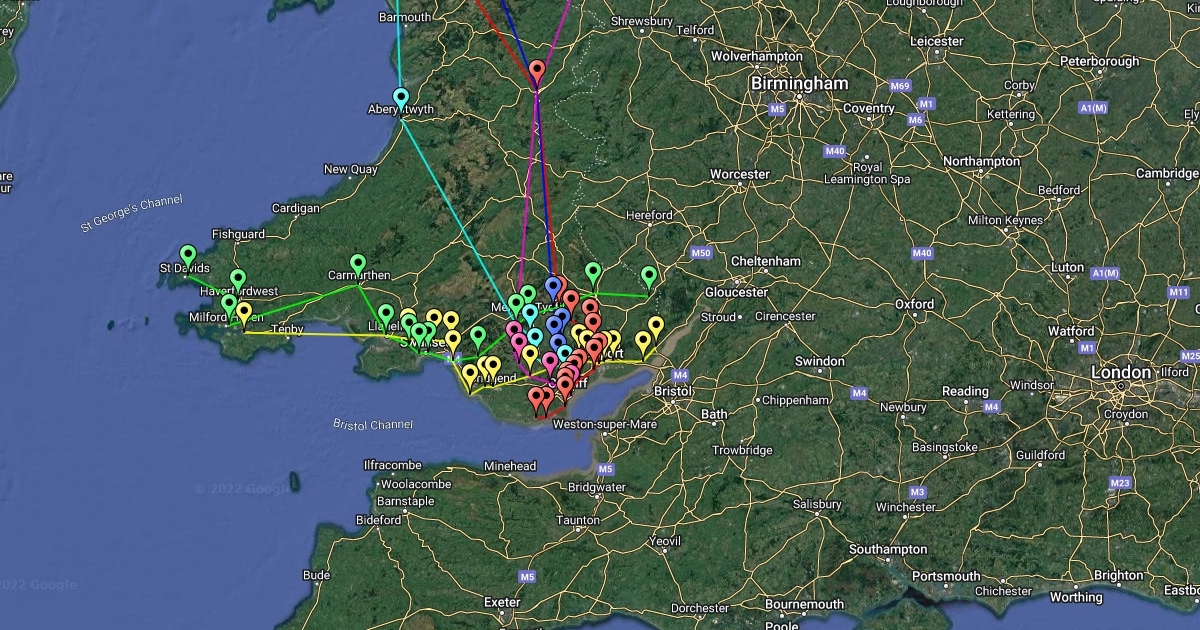This screenshot has height=630, width=1200.
Task: Click the top-right yellow pin near Severn estuary
Action: [x=656, y=327]
